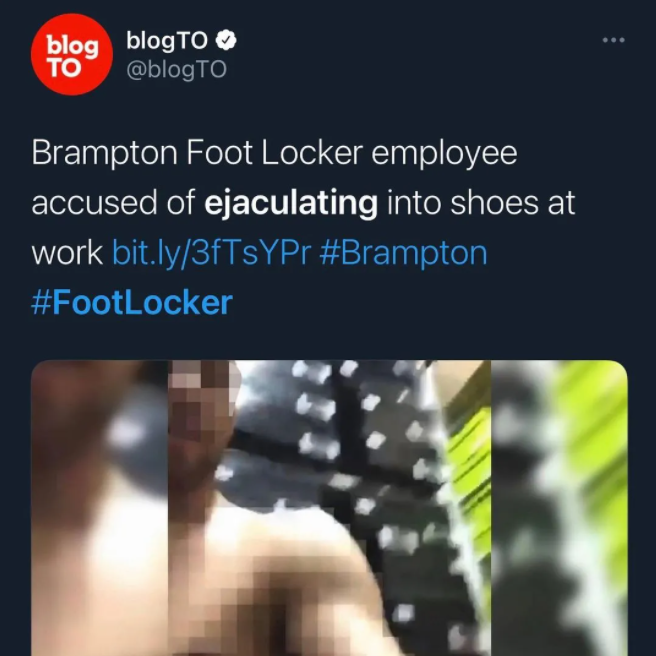Follow the bit.ly/3fTsYPr link

point(212,253)
